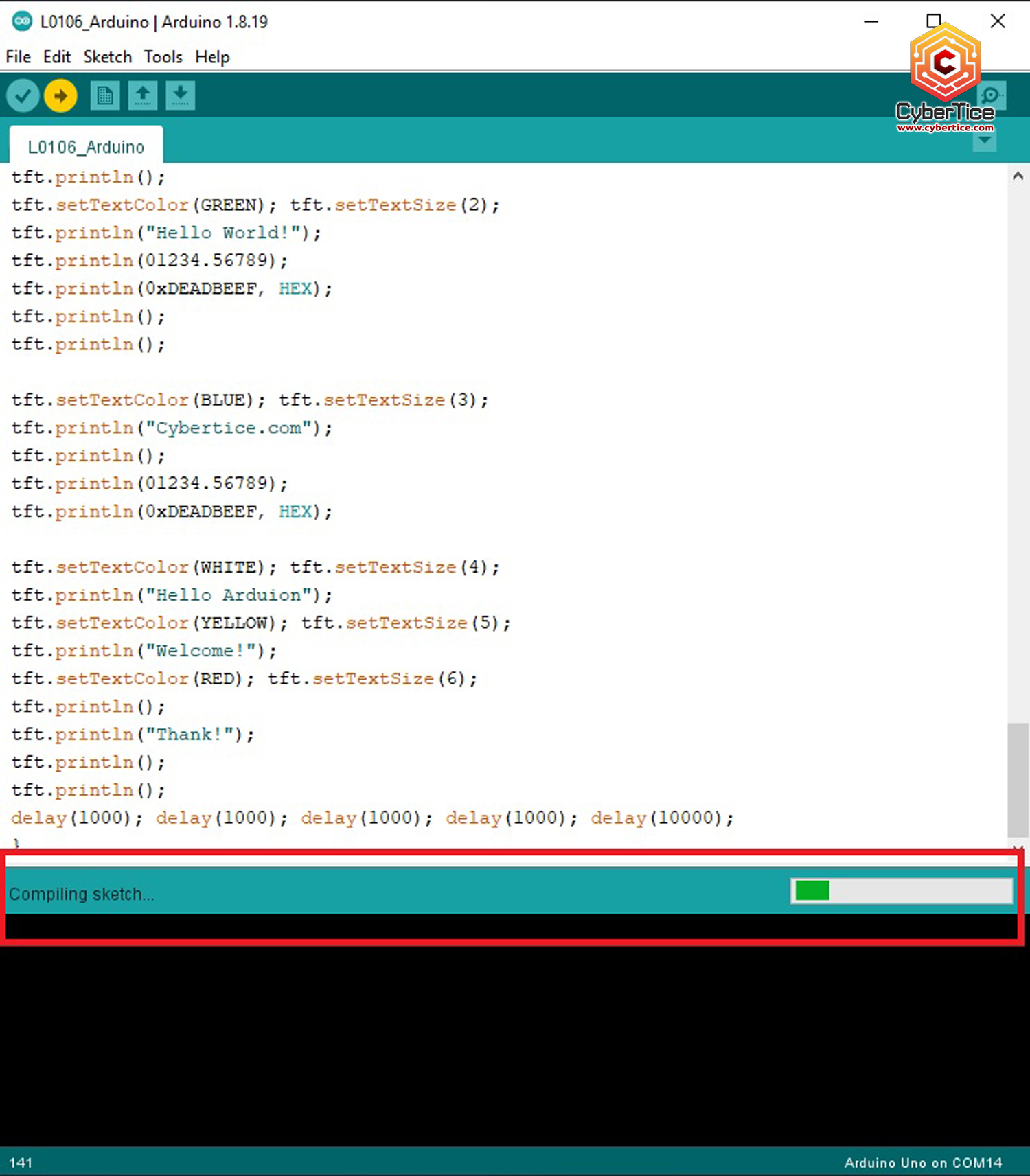Click setTextColor(GREEN) in the code

click(x=161, y=205)
